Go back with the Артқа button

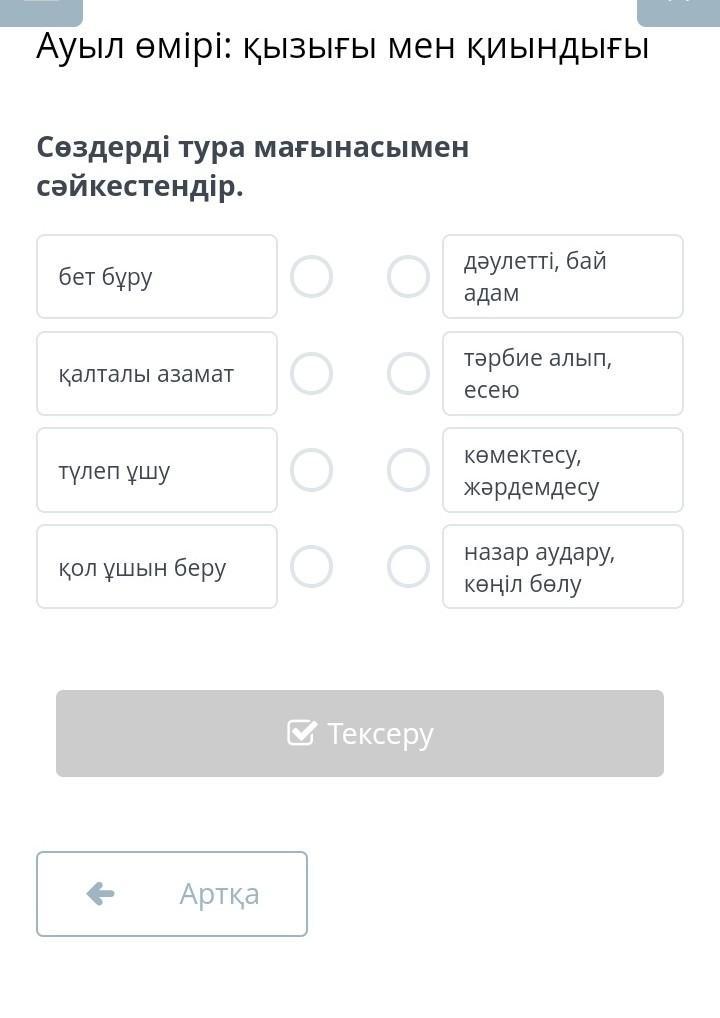(172, 894)
